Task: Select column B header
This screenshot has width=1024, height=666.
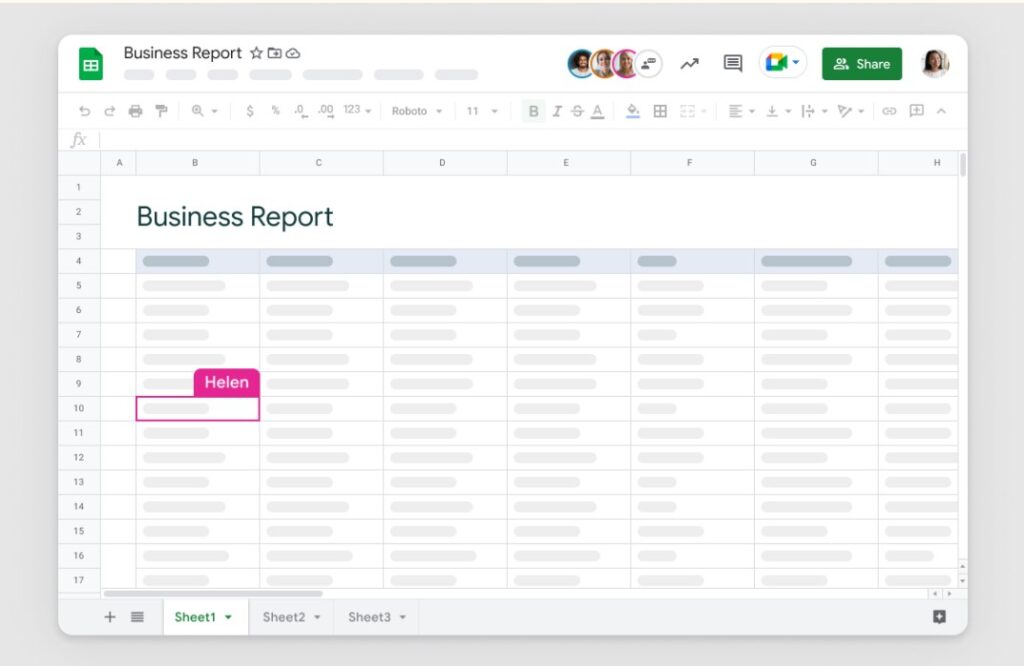Action: pos(197,163)
